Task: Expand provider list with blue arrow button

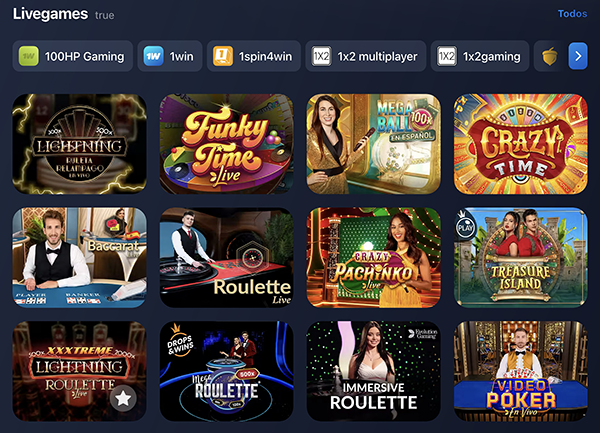Action: point(578,56)
